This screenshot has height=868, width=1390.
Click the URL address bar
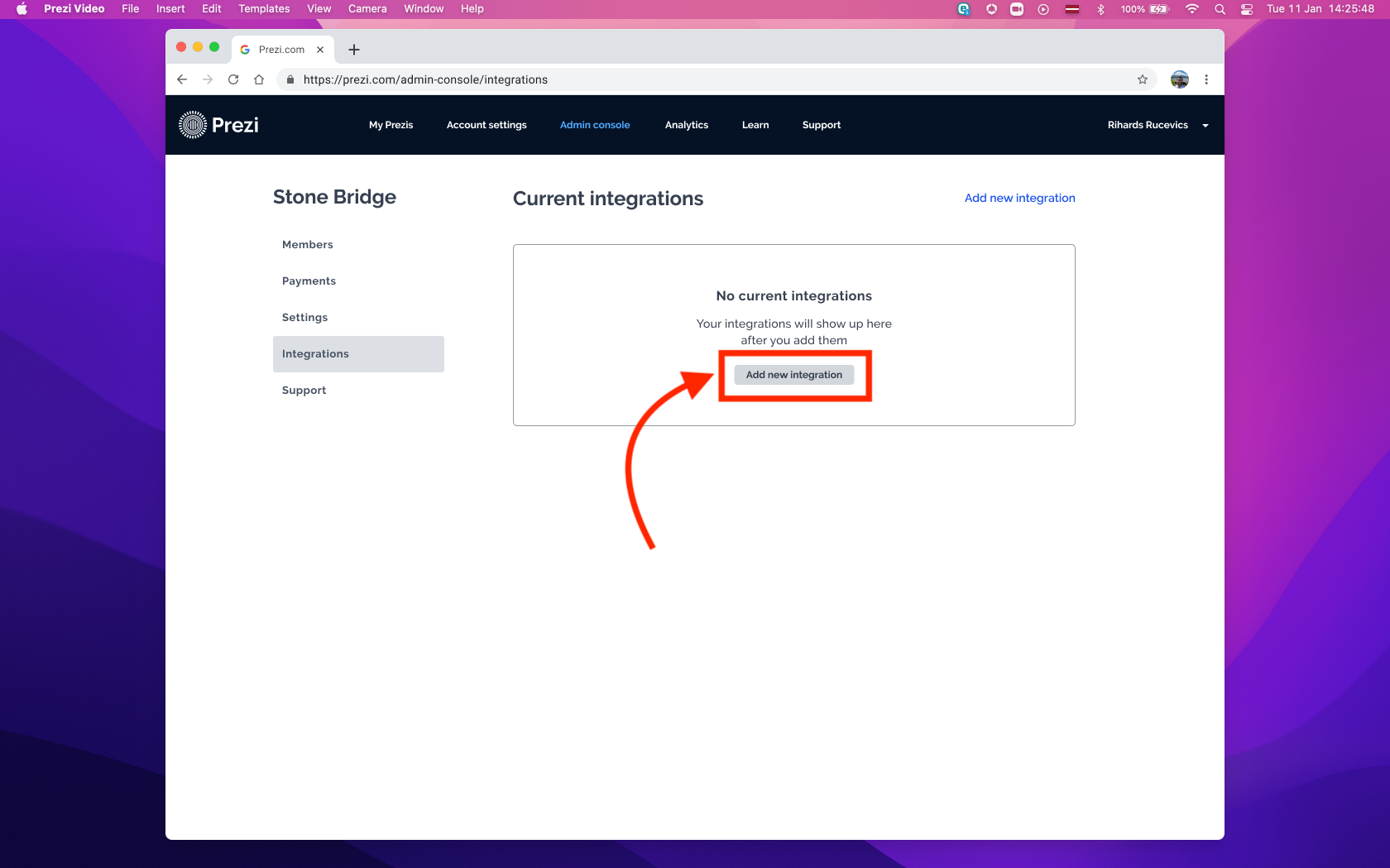click(x=662, y=79)
